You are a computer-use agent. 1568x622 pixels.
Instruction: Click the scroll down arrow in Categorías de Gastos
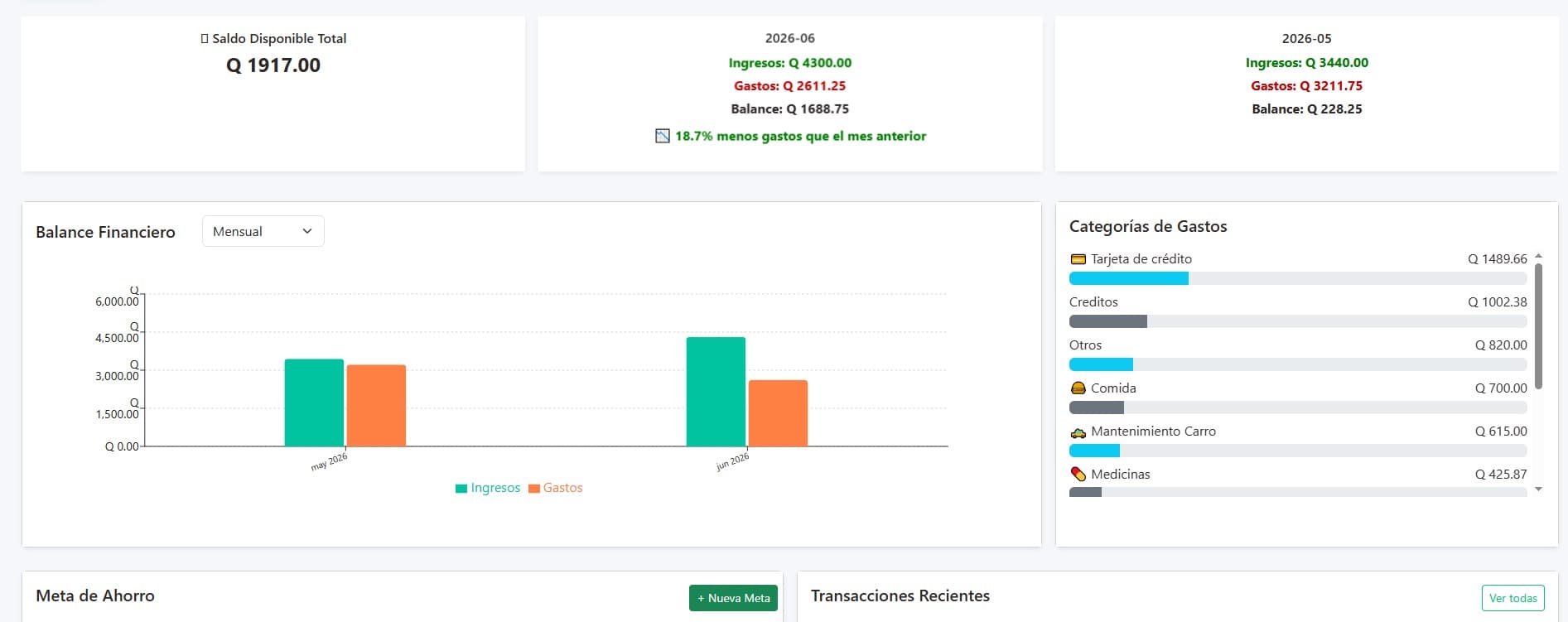click(x=1538, y=489)
